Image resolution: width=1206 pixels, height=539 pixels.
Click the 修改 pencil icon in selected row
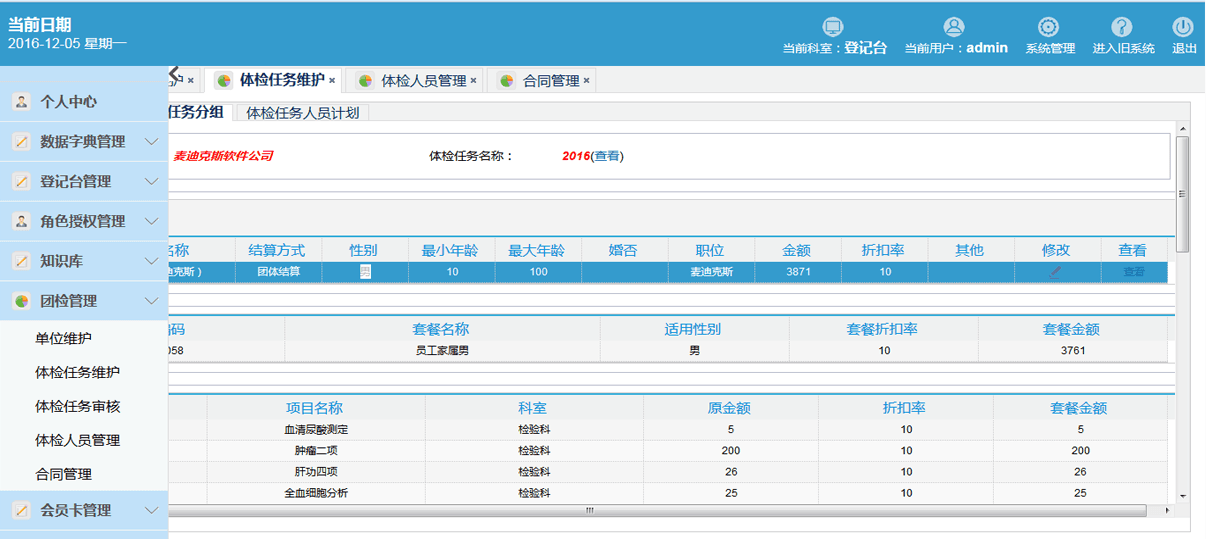pos(1056,271)
